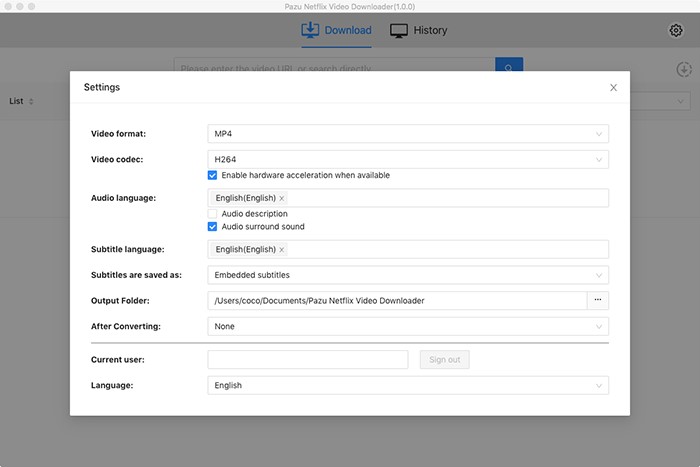Screen dimensions: 700x467
Task: Click the settings gear icon
Action: pos(676,30)
